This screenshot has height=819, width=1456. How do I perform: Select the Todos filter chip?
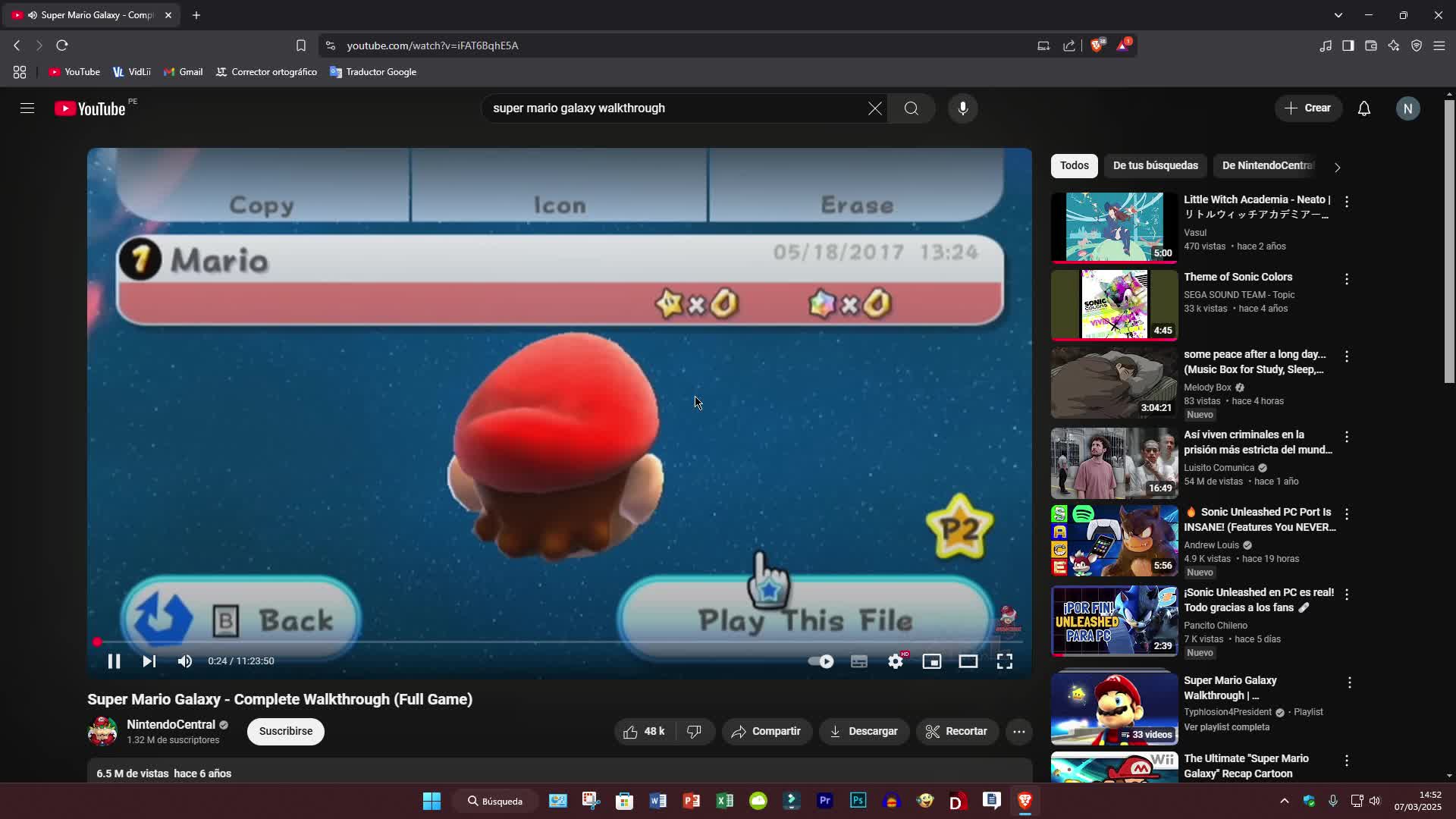pos(1075,165)
